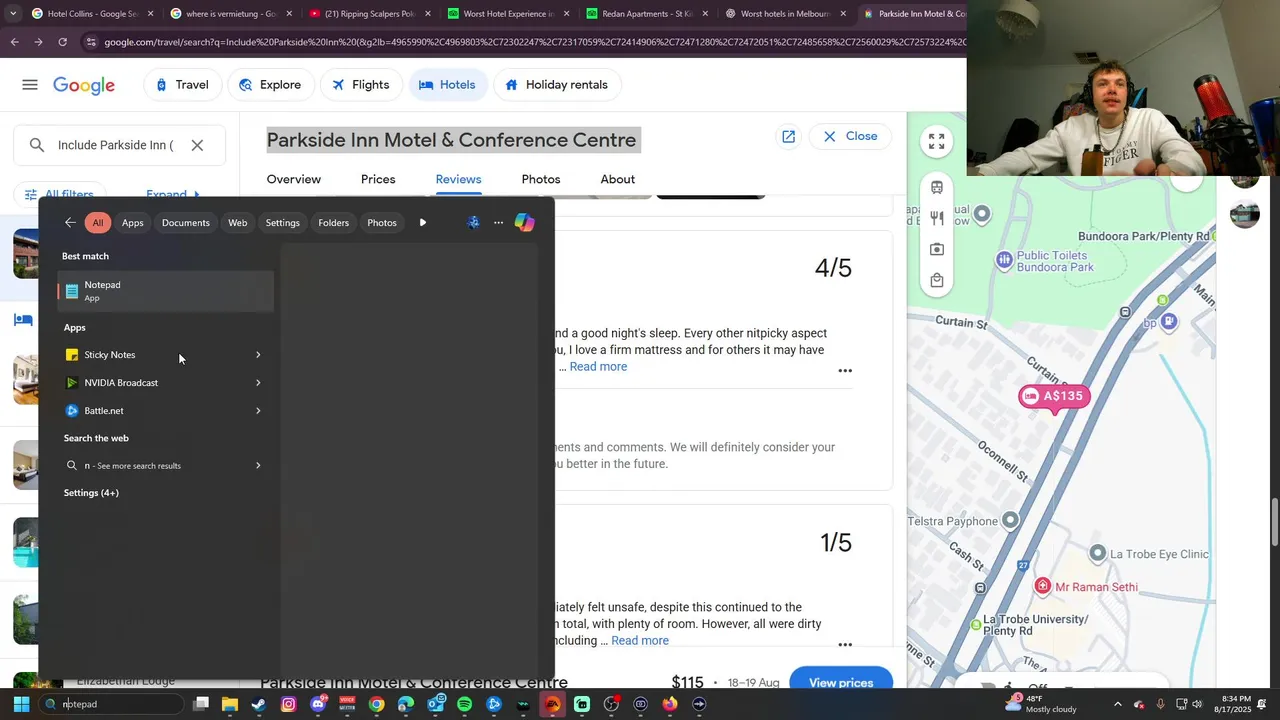Click the taskbar search input field
1280x720 pixels.
coord(110,704)
